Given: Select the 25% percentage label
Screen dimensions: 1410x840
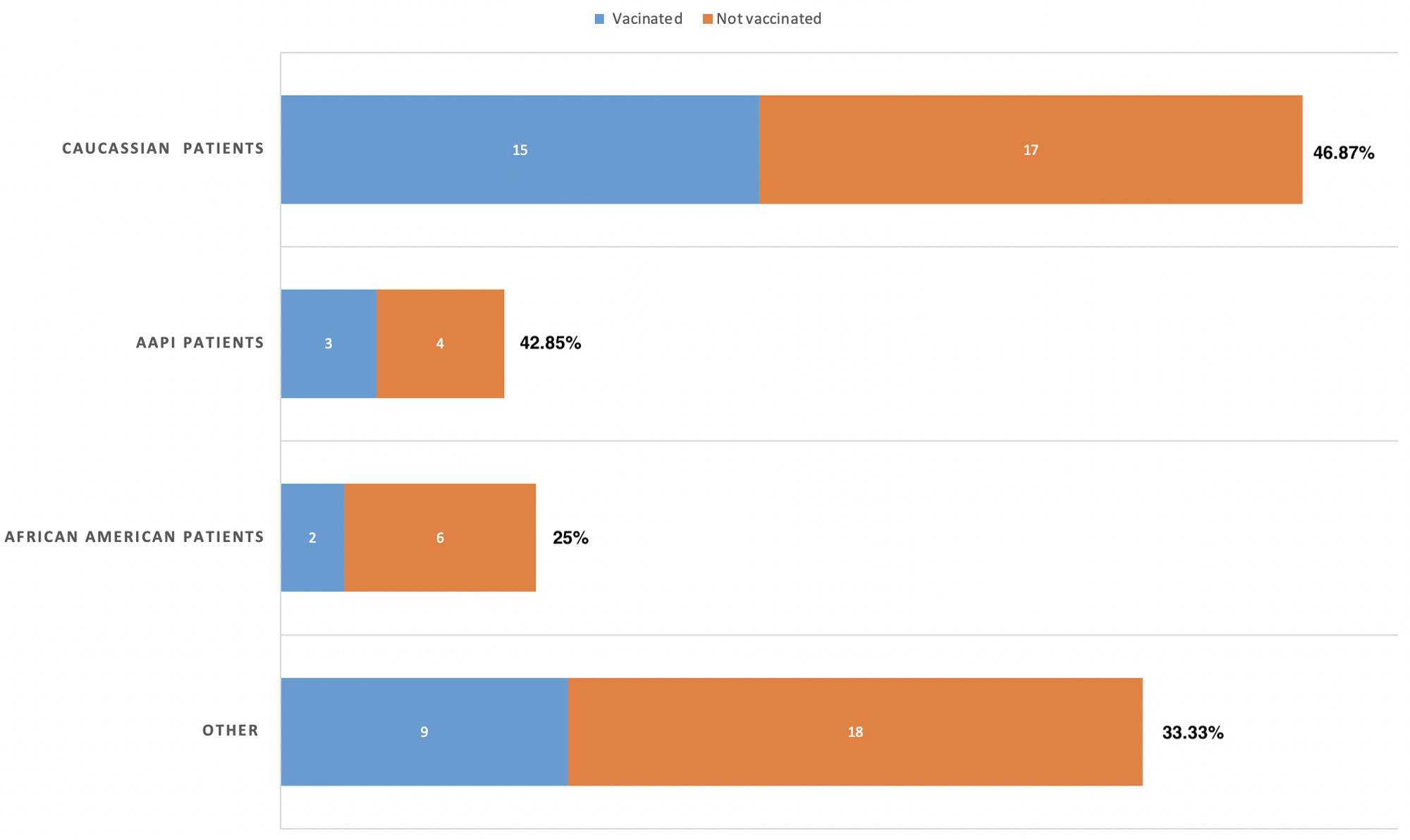Looking at the screenshot, I should [570, 538].
